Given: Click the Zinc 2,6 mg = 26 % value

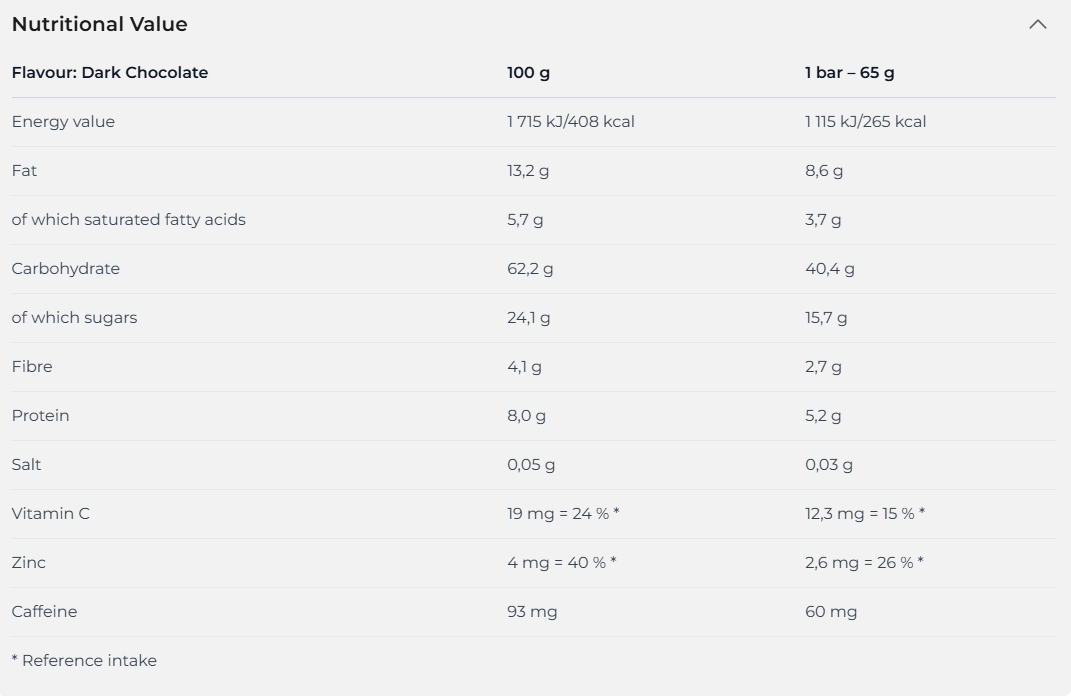Looking at the screenshot, I should click(x=864, y=563).
